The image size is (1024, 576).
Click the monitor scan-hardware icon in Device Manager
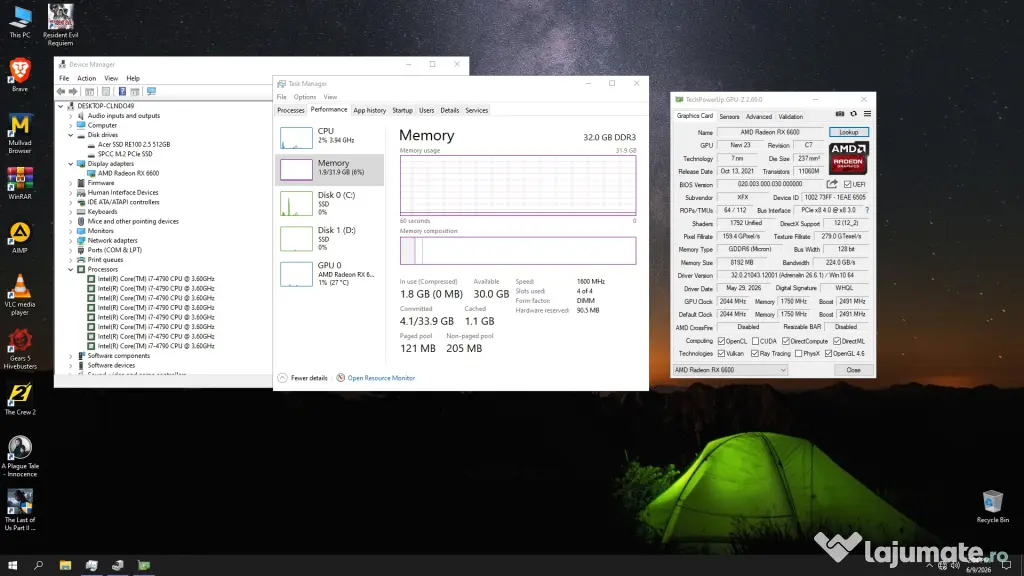(151, 91)
